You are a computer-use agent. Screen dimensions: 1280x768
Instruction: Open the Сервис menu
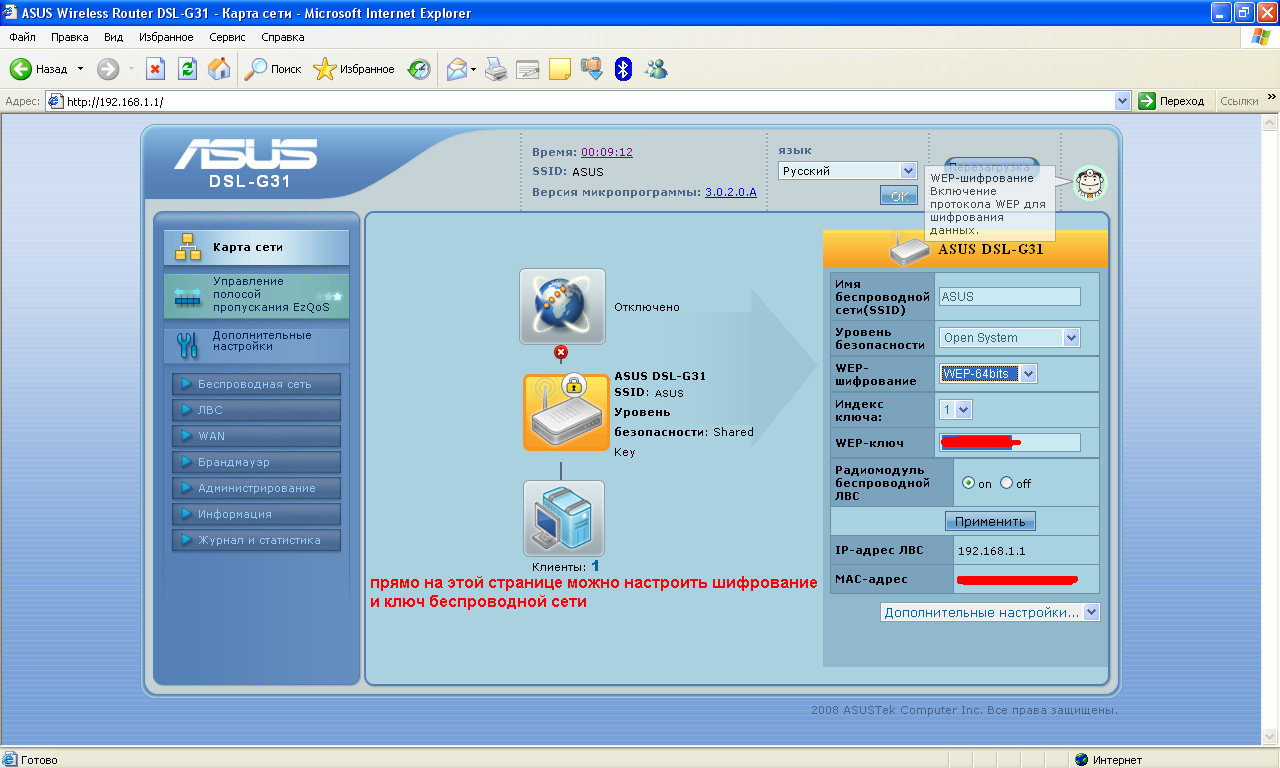tap(229, 37)
